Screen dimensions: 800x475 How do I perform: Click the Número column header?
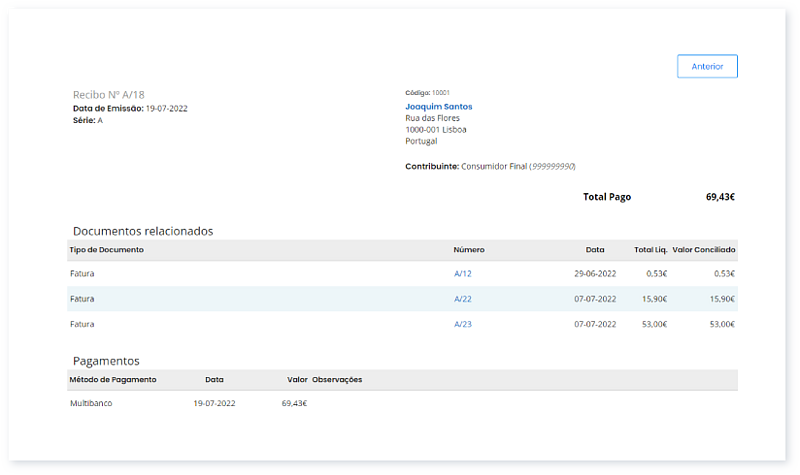point(469,249)
